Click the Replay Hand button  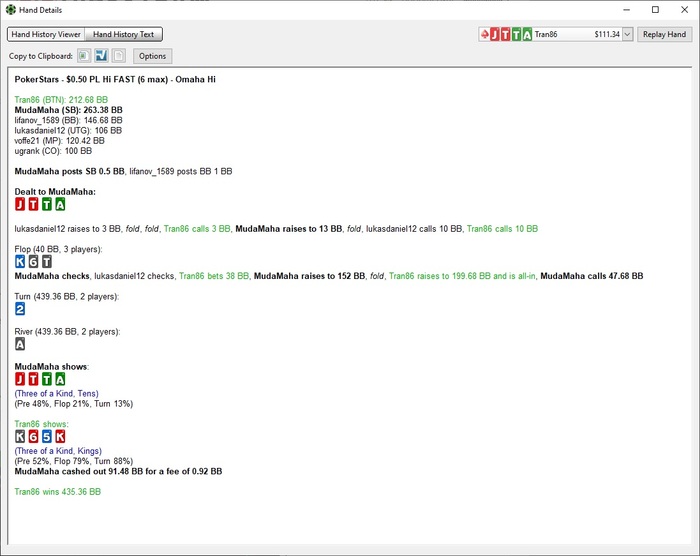coord(664,34)
